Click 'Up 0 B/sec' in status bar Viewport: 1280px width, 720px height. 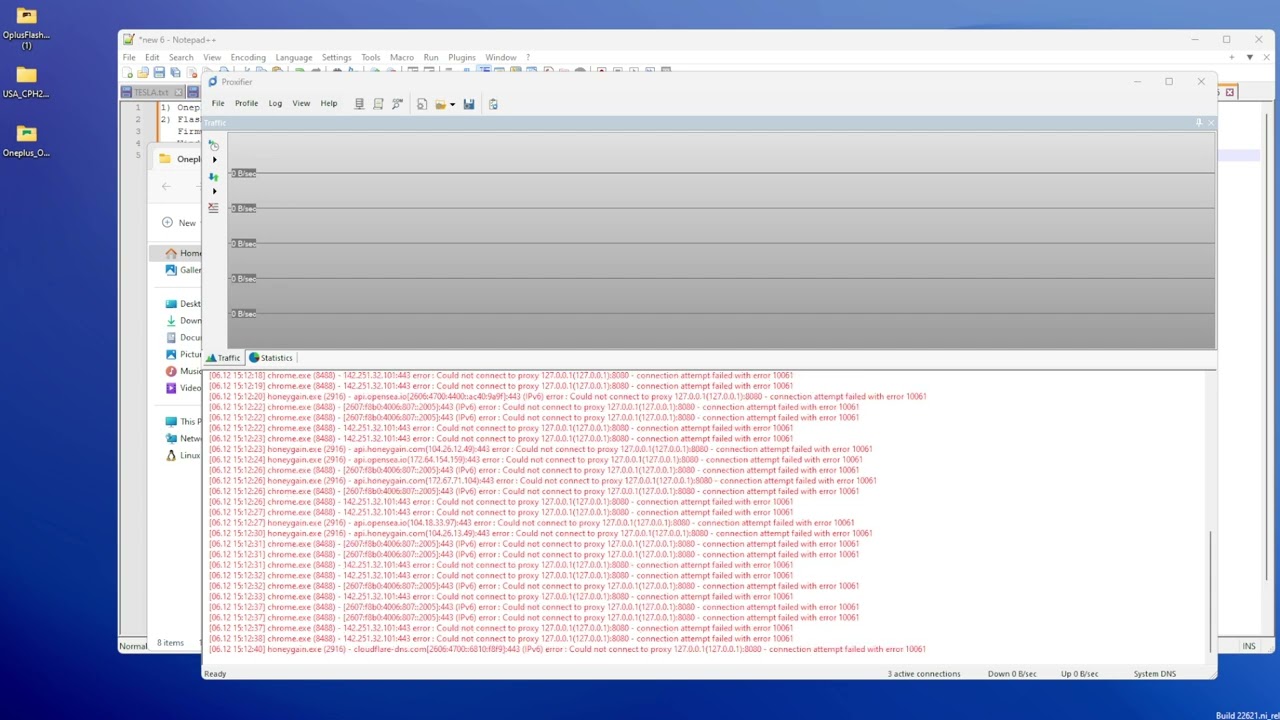click(1079, 674)
